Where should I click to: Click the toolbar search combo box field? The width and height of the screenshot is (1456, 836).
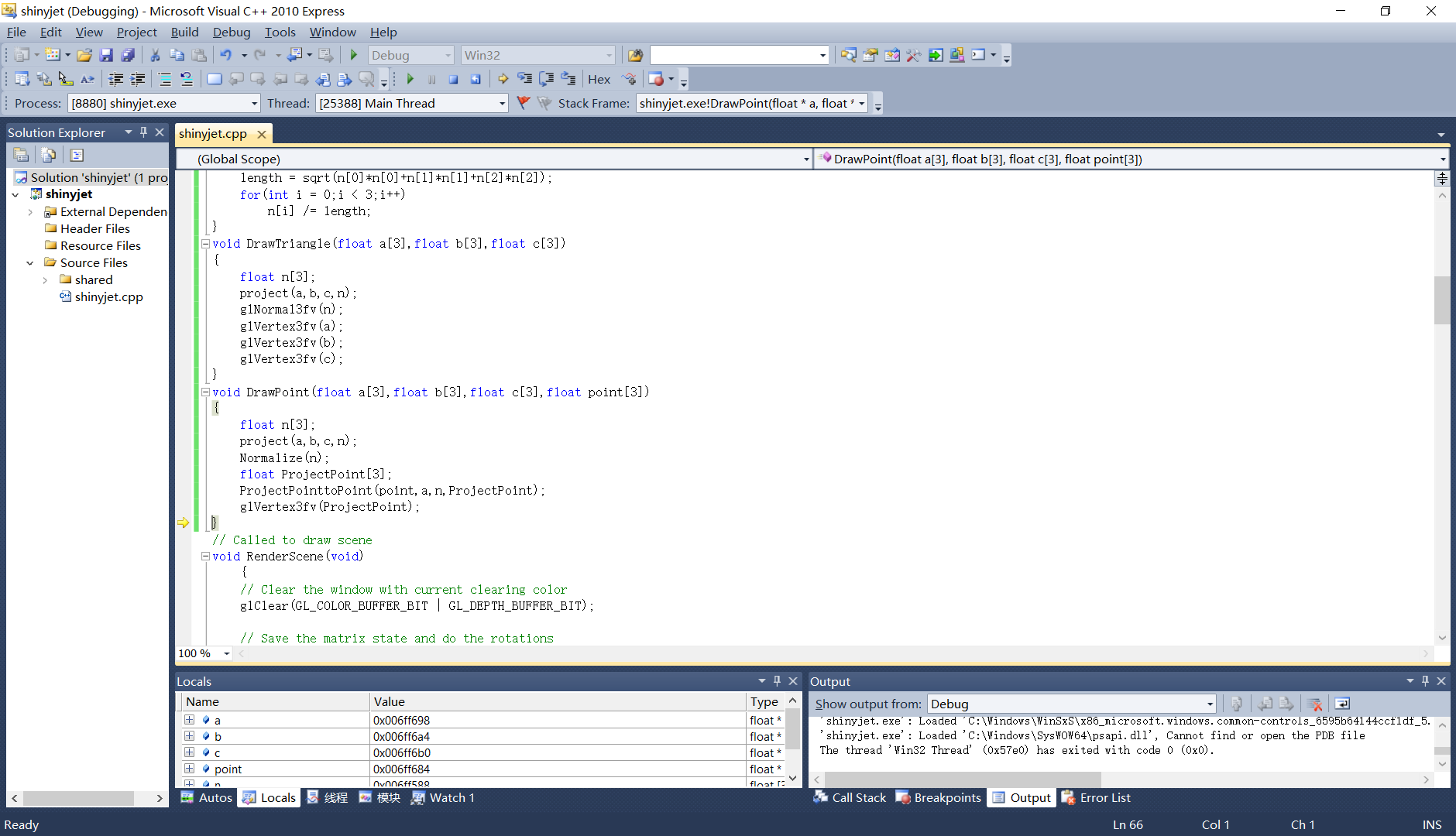pyautogui.click(x=739, y=55)
